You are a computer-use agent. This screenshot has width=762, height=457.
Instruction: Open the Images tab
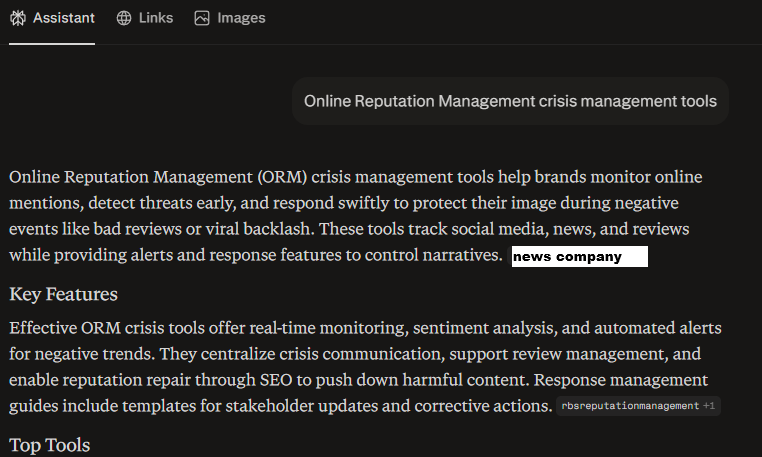click(241, 18)
